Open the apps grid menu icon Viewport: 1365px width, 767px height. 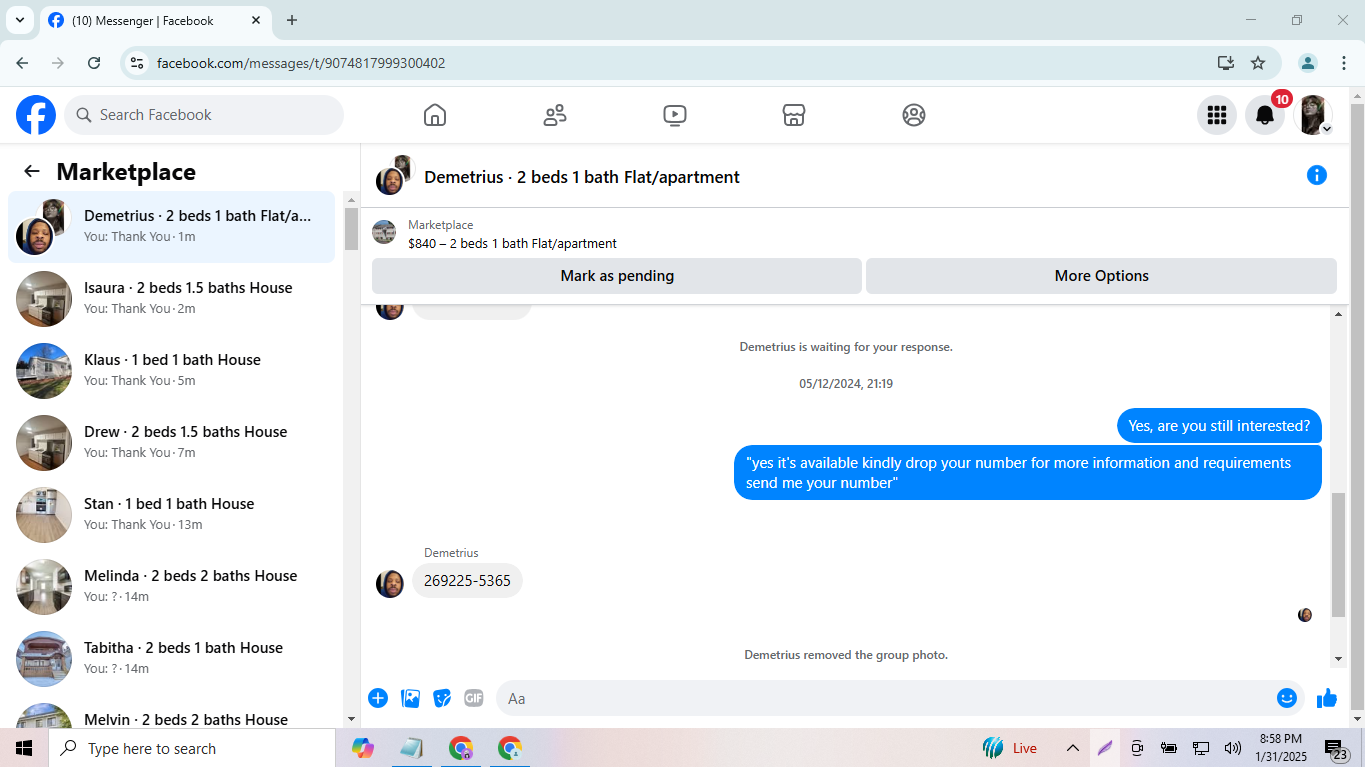(x=1217, y=115)
